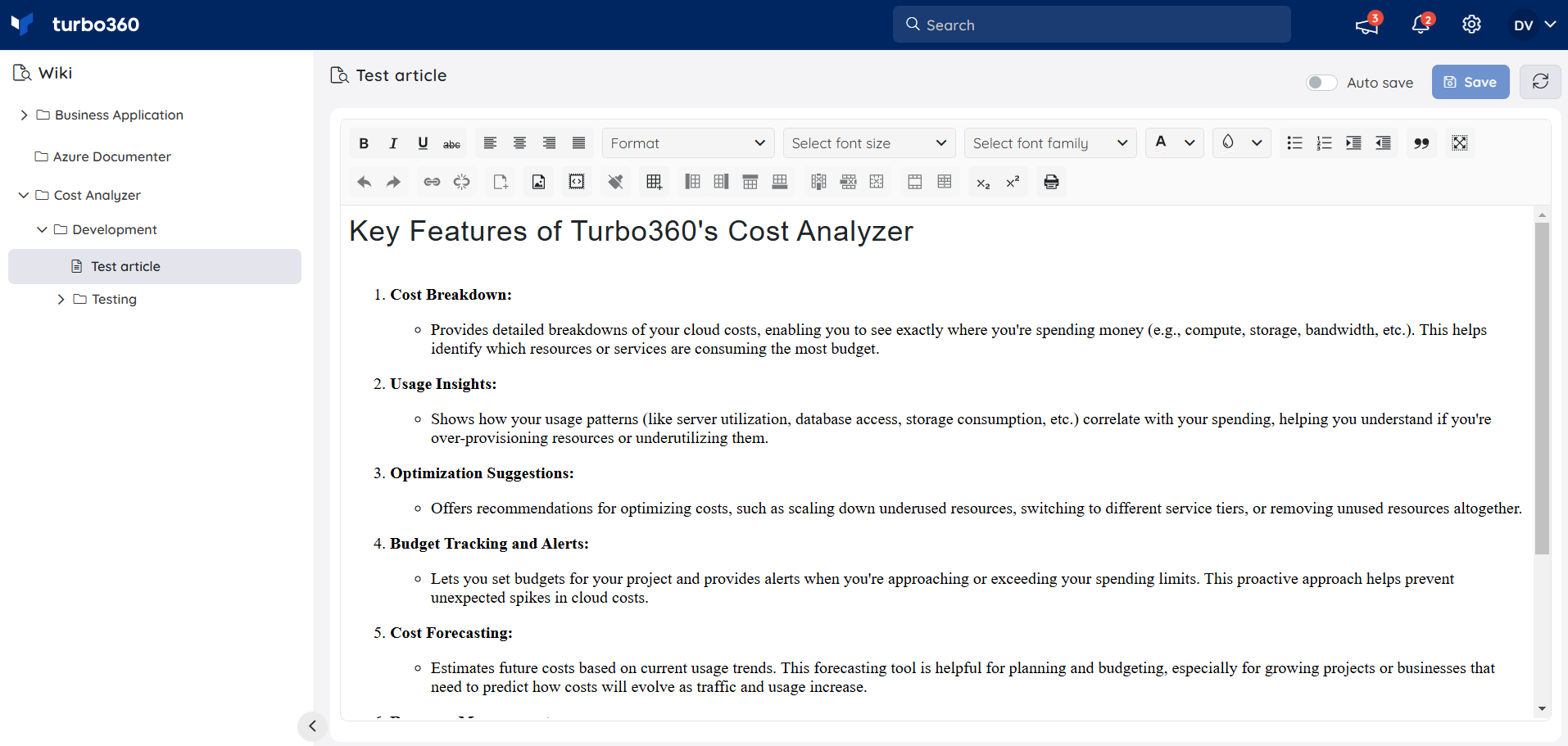1568x746 pixels.
Task: Open the Test article tree item
Action: [x=155, y=267]
